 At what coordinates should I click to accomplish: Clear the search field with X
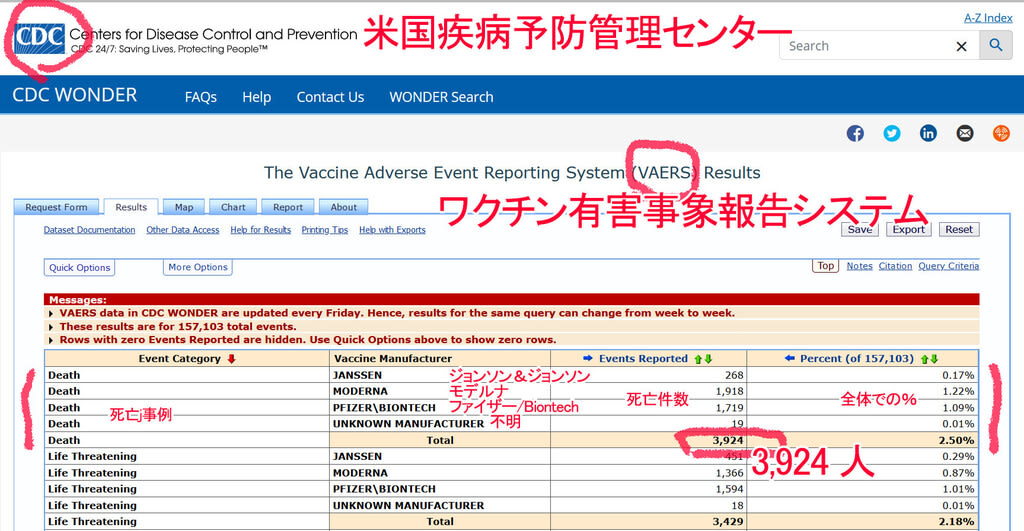961,46
